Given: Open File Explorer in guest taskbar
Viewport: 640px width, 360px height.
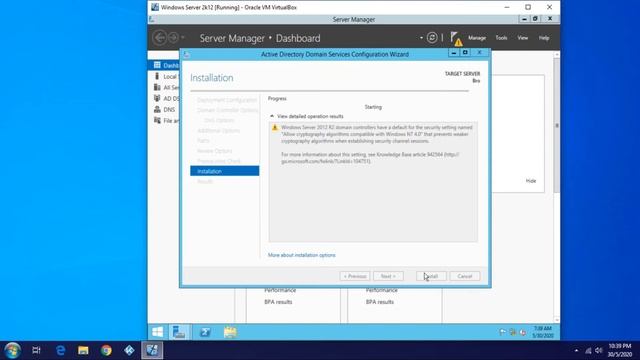Looking at the screenshot, I should [230, 332].
